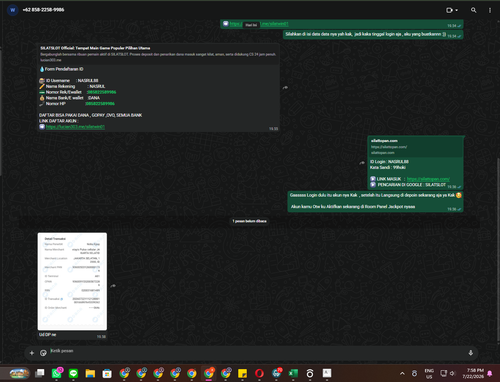Screen dimensions: 500x382
Task: Click the plus attach icon in message bar
Action: point(32,353)
